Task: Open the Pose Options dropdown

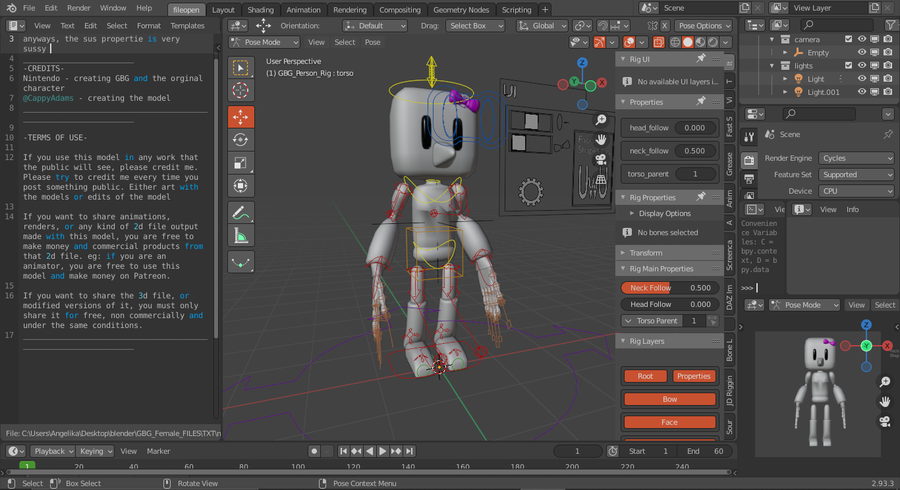Action: [704, 26]
